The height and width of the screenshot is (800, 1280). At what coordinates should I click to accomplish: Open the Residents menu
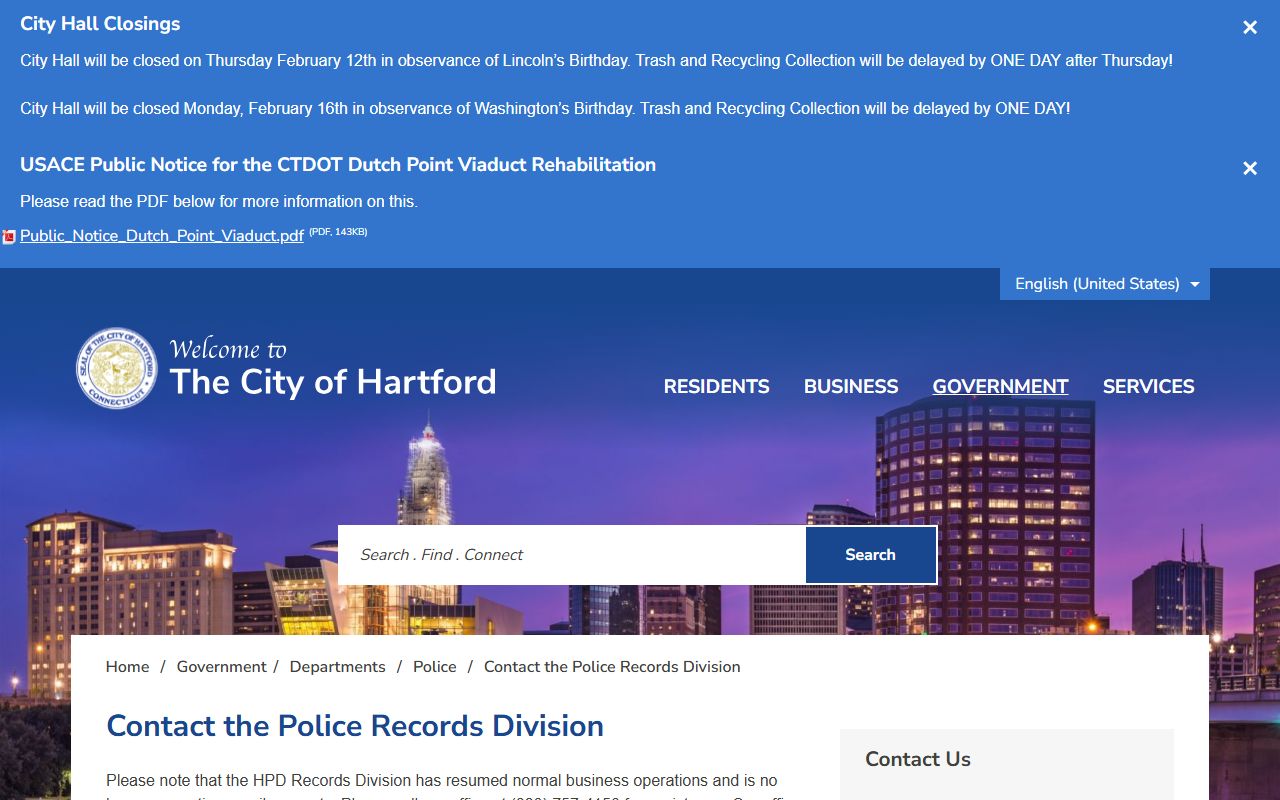716,387
